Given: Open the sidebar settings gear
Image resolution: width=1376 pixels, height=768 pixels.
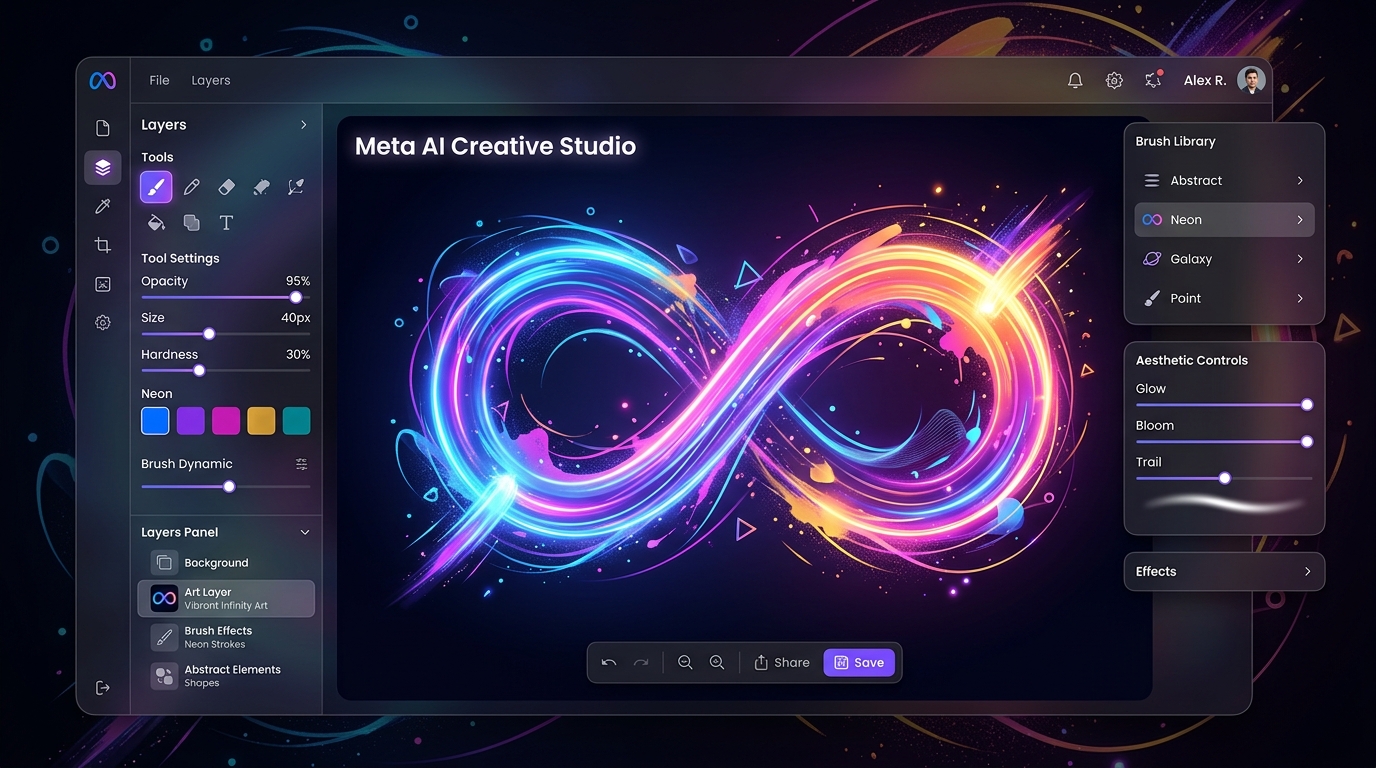Looking at the screenshot, I should (102, 323).
